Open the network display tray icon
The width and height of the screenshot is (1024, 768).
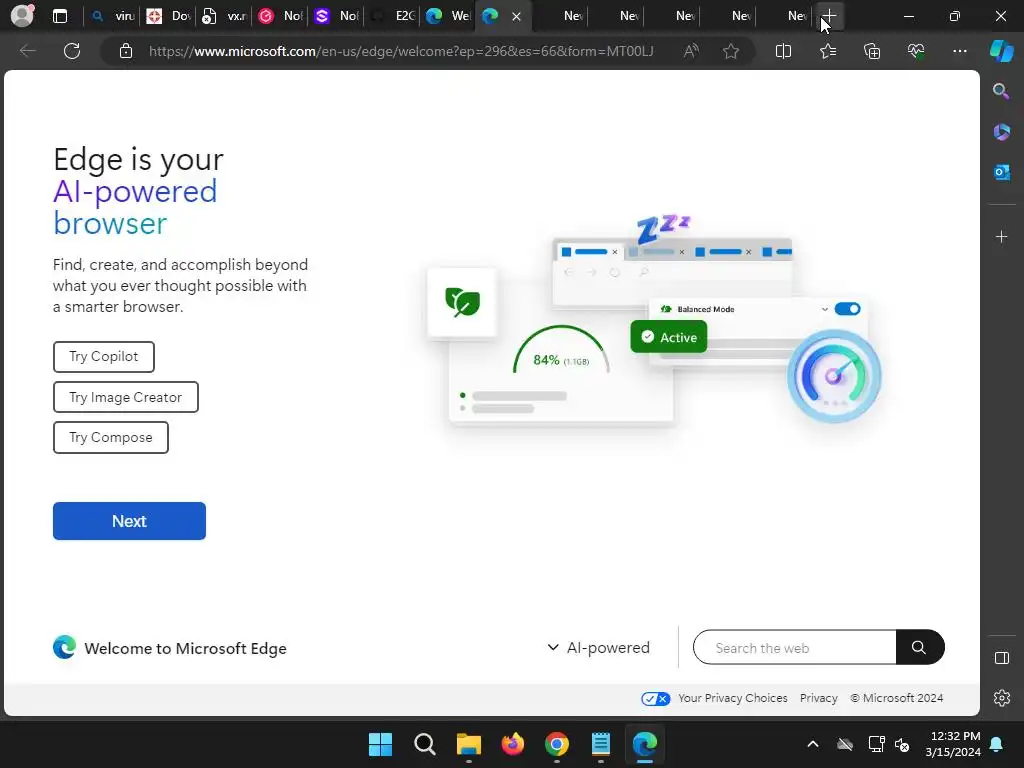(x=876, y=744)
